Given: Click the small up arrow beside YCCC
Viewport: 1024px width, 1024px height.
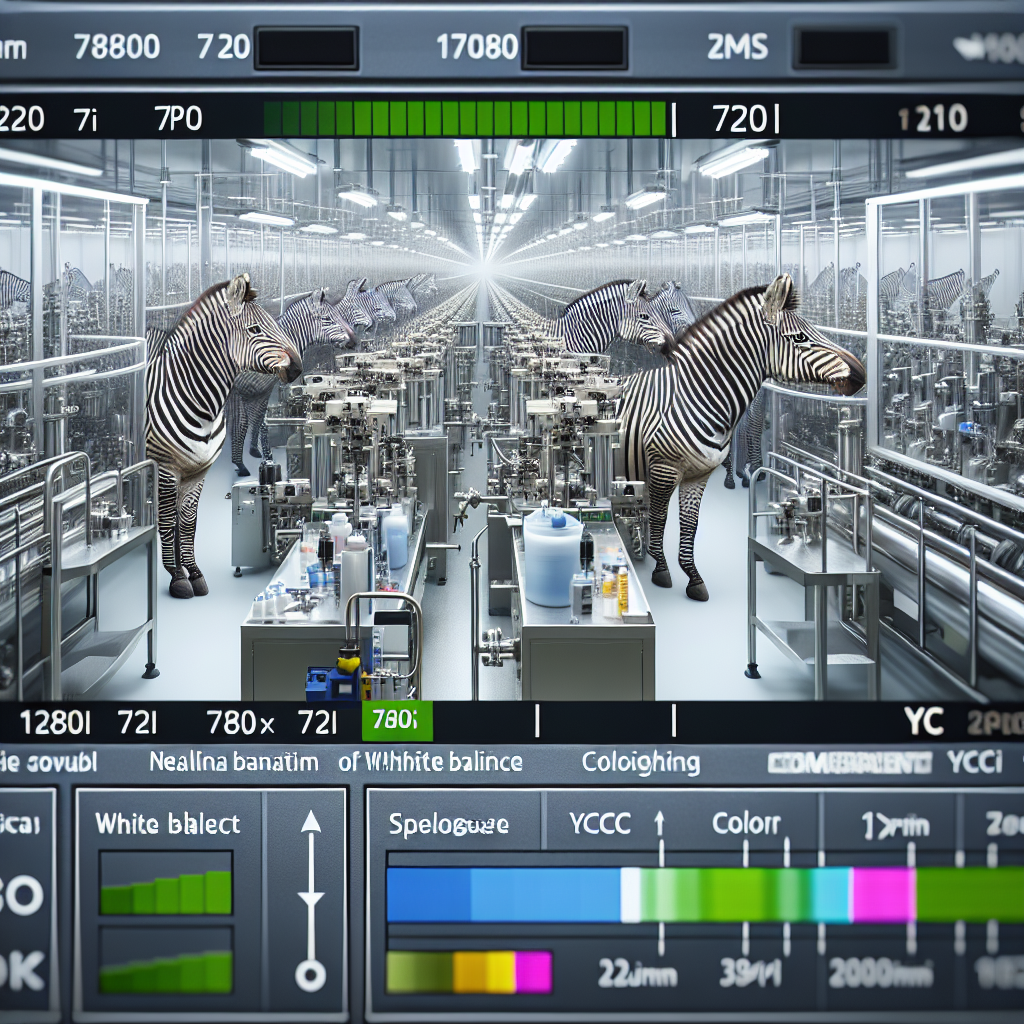Looking at the screenshot, I should click(x=659, y=826).
